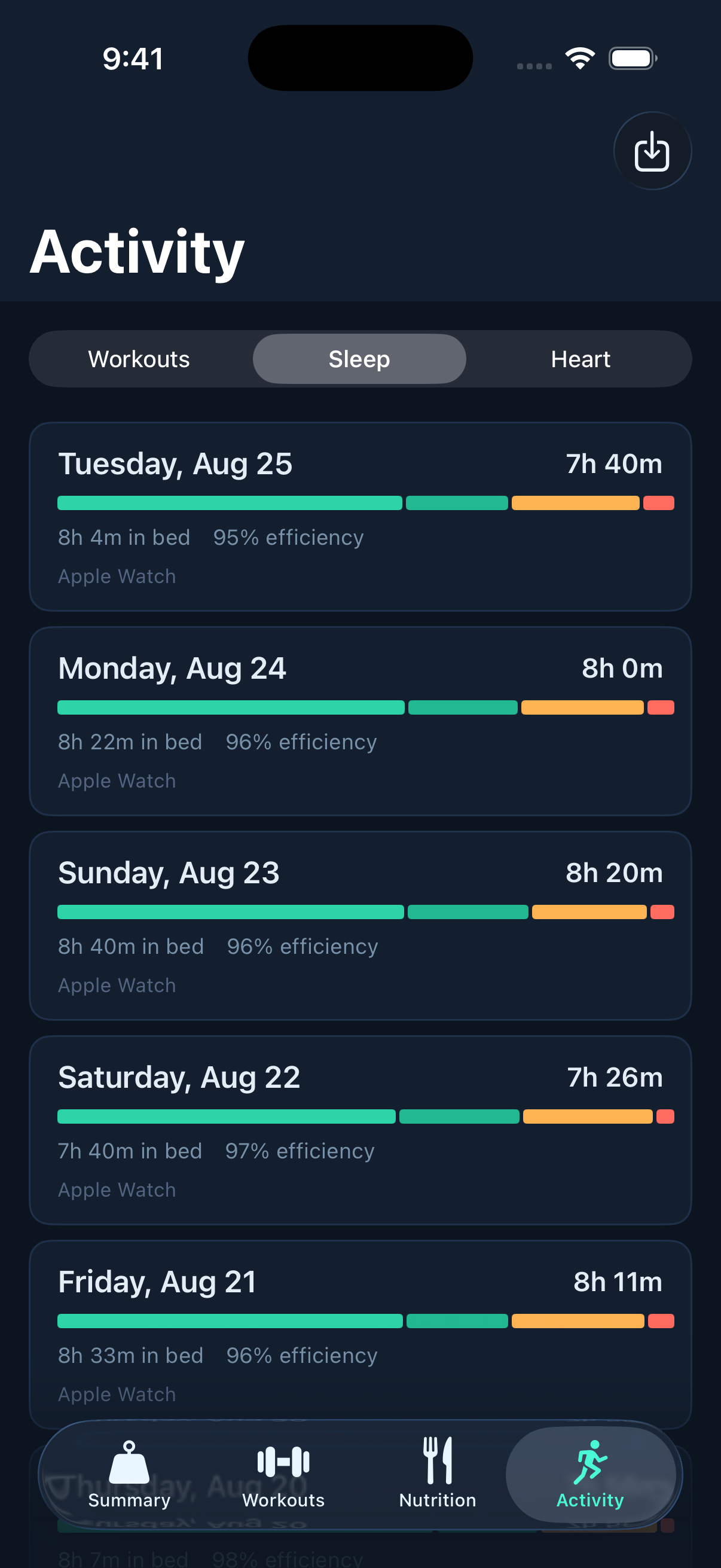Tap the 7h 26m duration on Saturday
Screen dimensions: 721x1568
click(615, 1078)
